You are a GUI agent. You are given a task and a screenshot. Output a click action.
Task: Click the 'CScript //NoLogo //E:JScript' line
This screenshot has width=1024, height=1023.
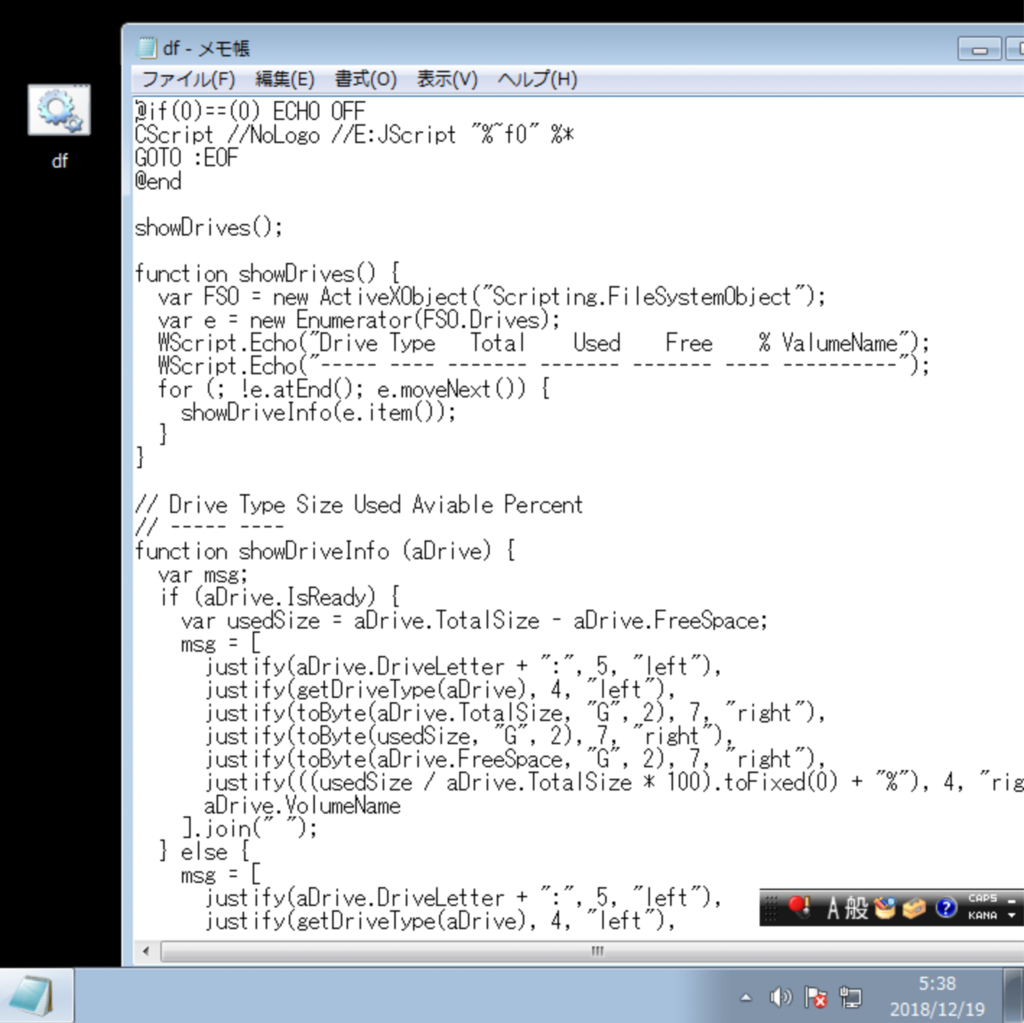[x=354, y=135]
